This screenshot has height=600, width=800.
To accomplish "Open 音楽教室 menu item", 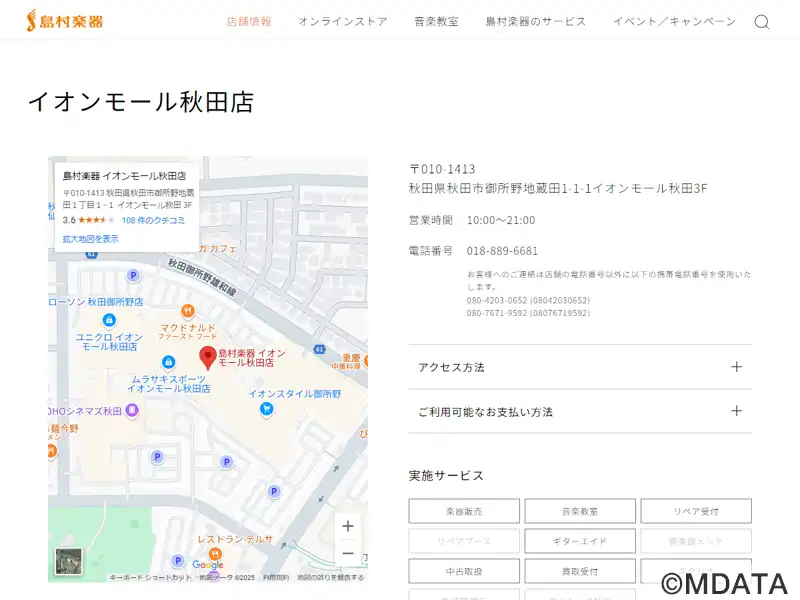I will (436, 21).
